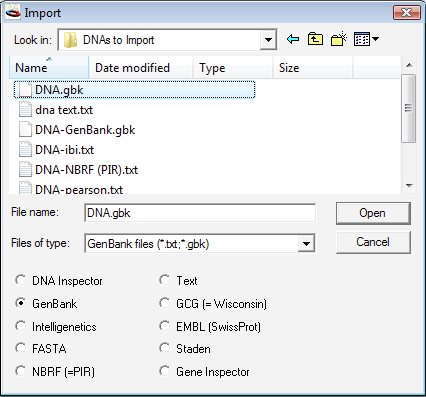Click the Back navigation arrow icon

pos(293,40)
